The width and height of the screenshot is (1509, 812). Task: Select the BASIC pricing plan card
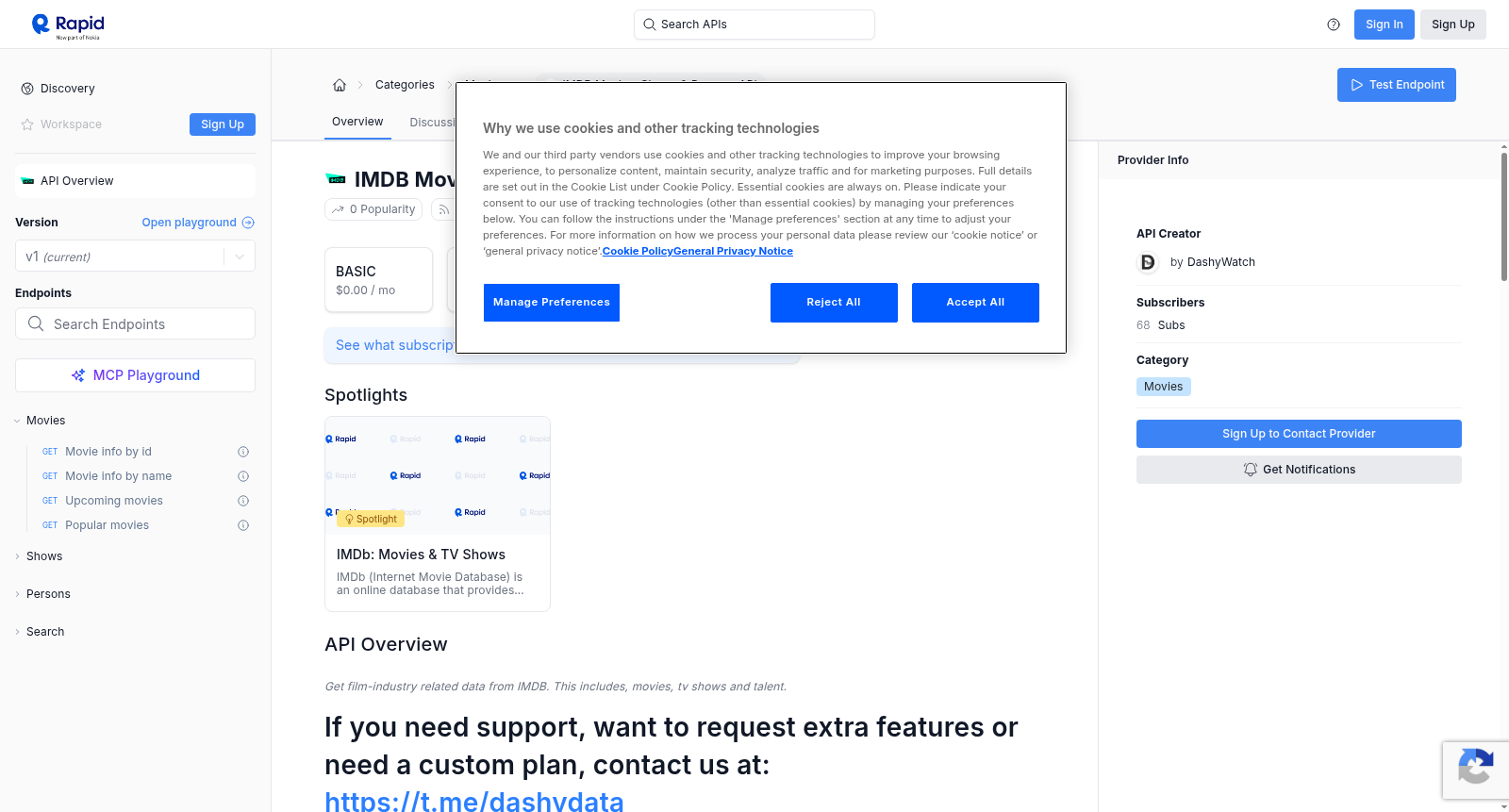point(378,280)
